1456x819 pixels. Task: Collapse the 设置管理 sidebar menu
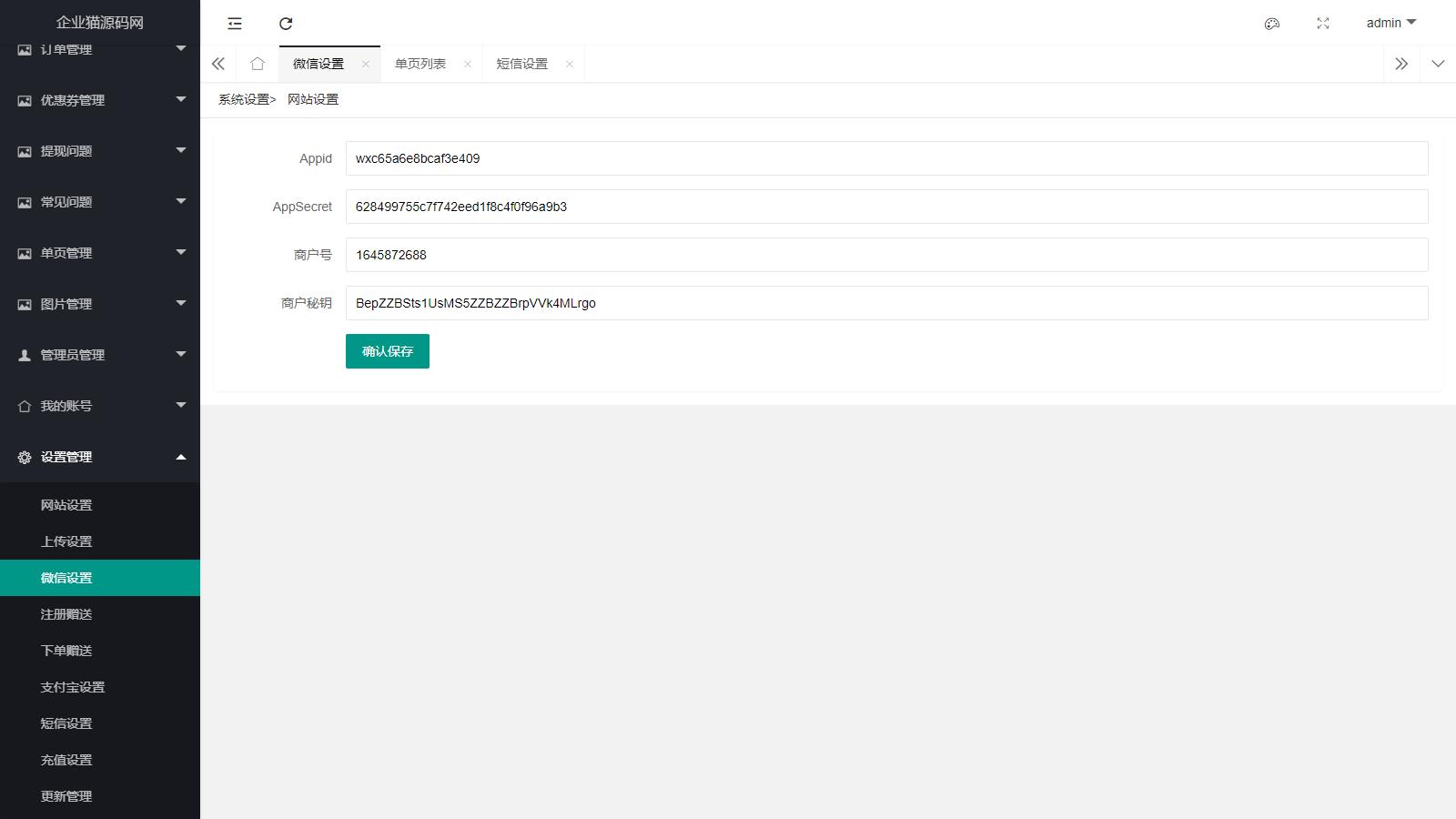click(x=100, y=457)
